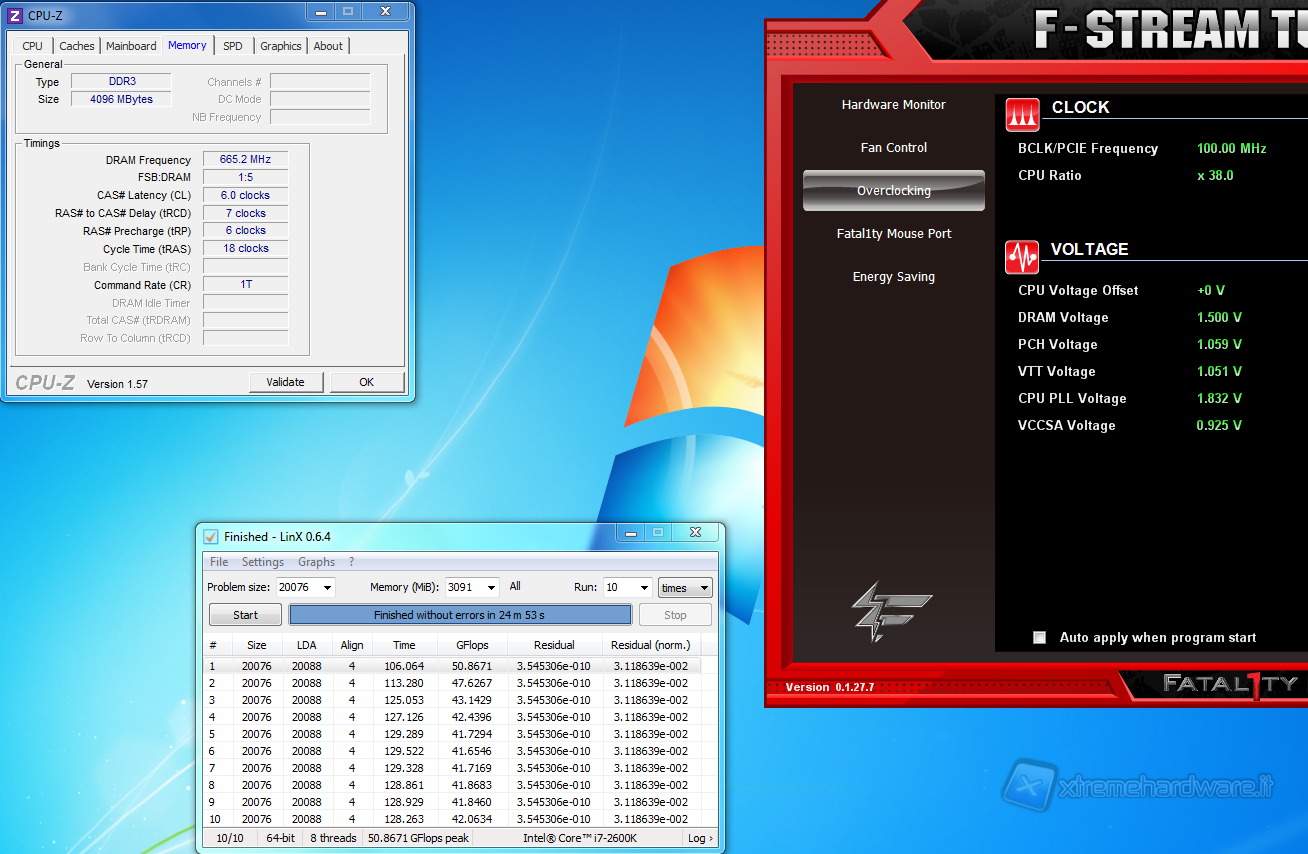Image resolution: width=1308 pixels, height=854 pixels.
Task: Select Hardware Monitor in F-Stream sidebar
Action: (893, 105)
